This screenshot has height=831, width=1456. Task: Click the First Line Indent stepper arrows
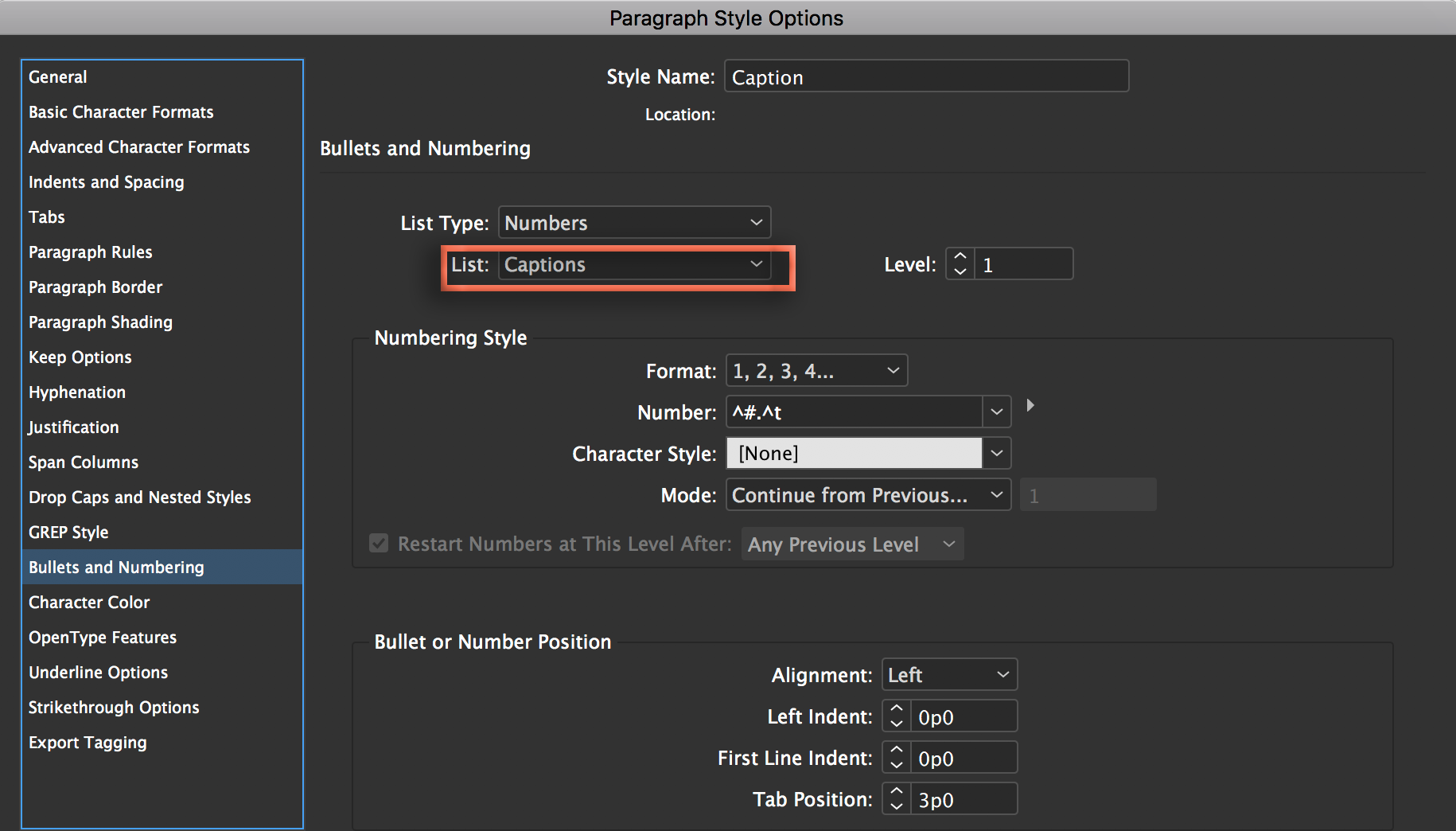[897, 758]
